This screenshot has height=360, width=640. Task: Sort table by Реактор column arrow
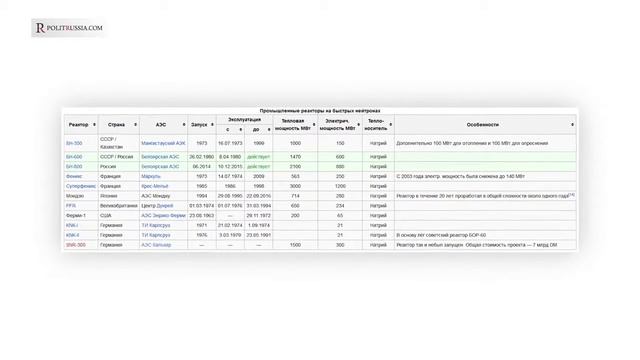(x=94, y=124)
